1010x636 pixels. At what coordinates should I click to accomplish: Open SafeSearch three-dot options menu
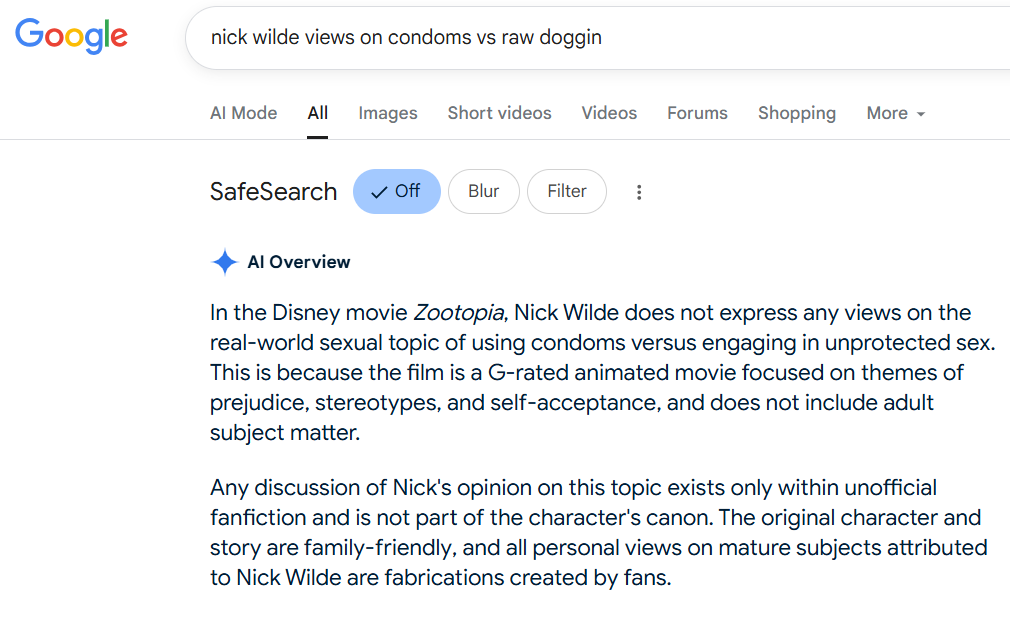pos(639,192)
